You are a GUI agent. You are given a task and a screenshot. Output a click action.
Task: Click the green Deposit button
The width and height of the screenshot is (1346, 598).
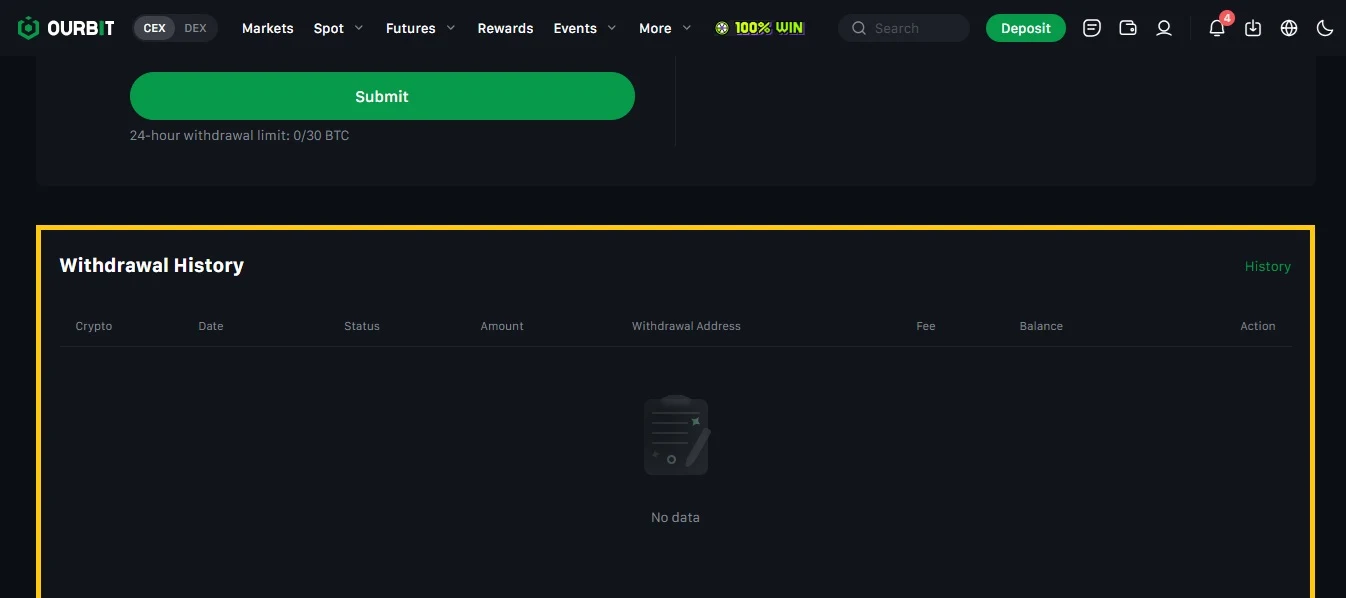tap(1026, 28)
